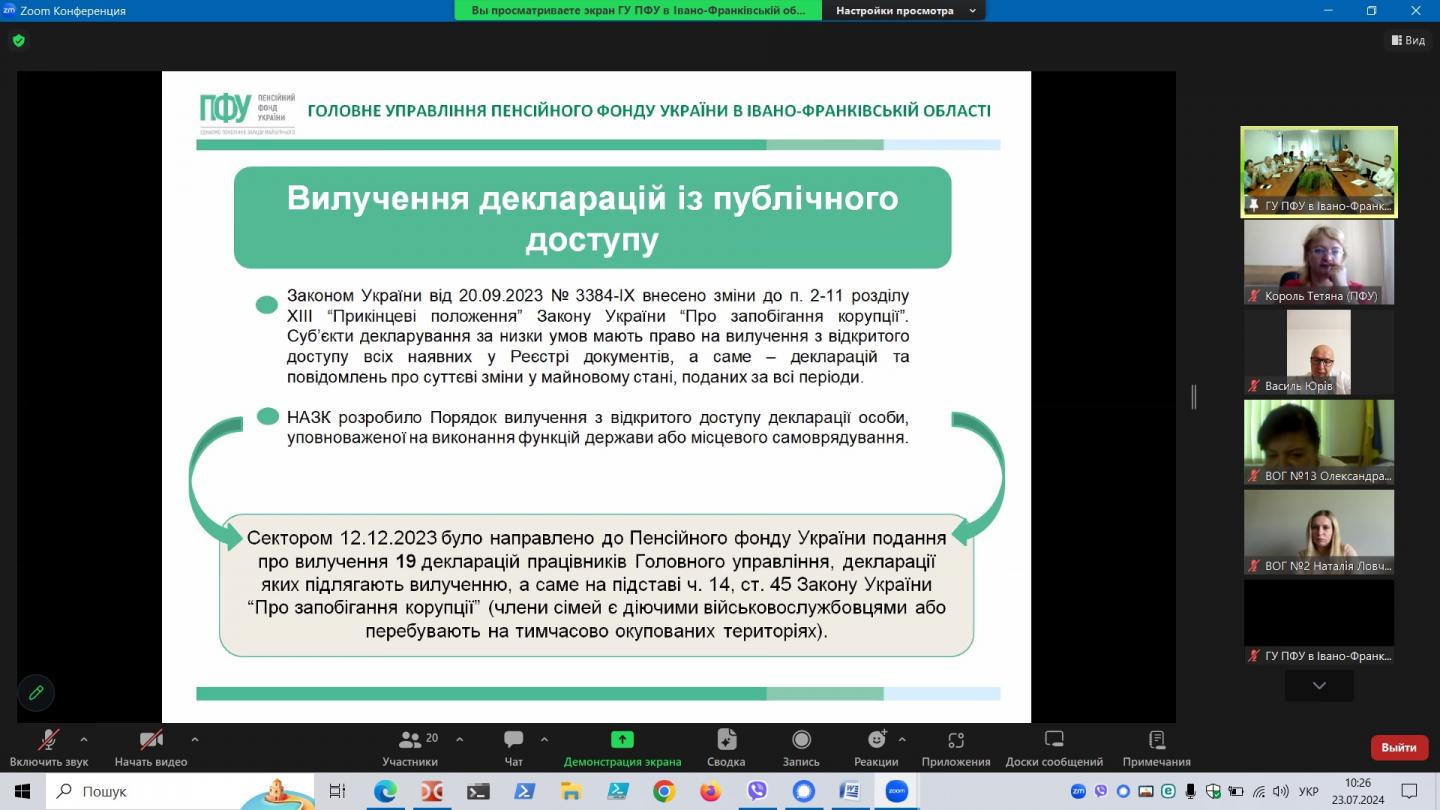1440x810 pixels.
Task: Click the green annotation pencil icon
Action: click(x=36, y=692)
